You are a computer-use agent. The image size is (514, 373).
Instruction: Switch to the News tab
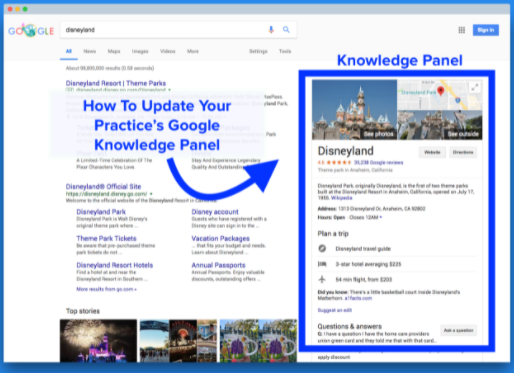tap(90, 51)
